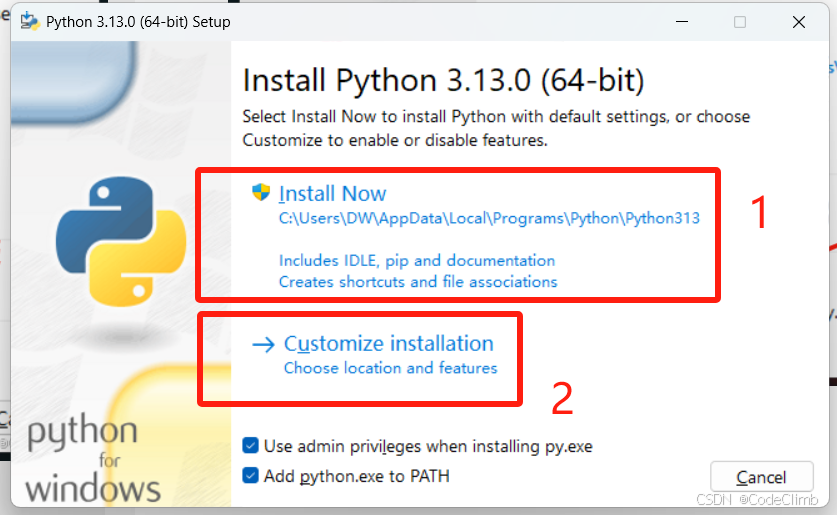
Task: Cancel the Python setup
Action: pyautogui.click(x=762, y=477)
